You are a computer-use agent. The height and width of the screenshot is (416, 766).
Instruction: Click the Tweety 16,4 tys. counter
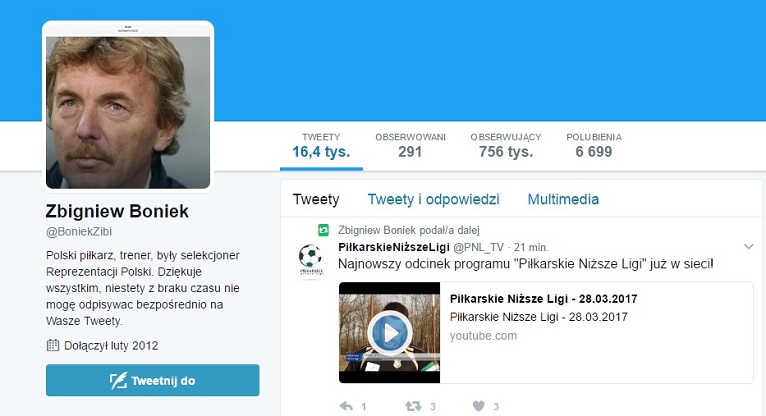[x=321, y=146]
